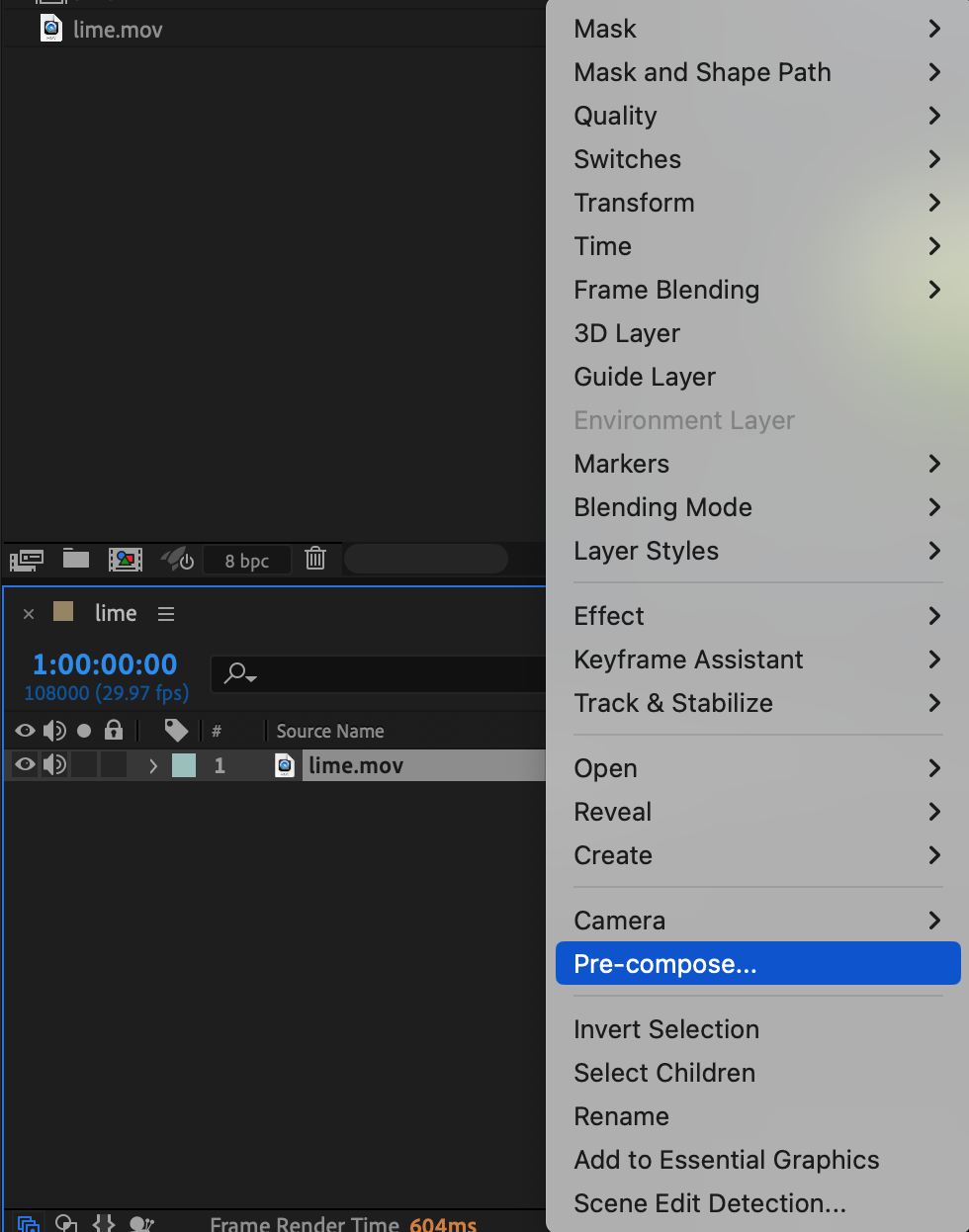Select the 3D Layer menu option
The image size is (969, 1232).
click(627, 333)
